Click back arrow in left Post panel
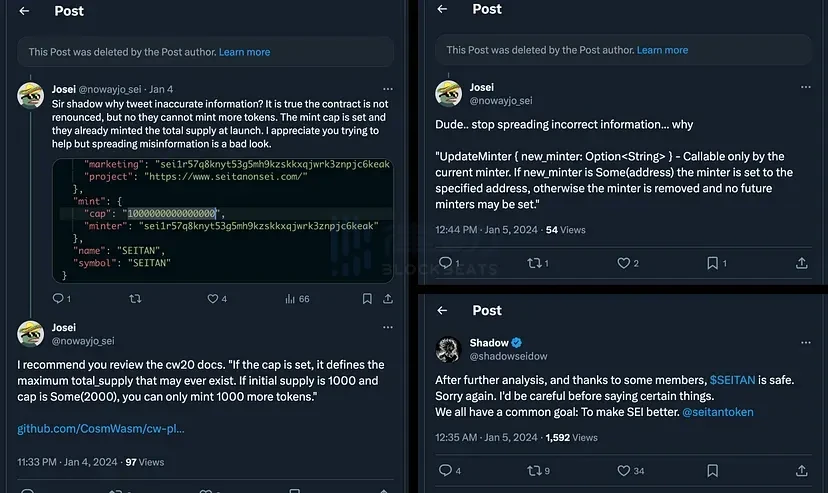The height and width of the screenshot is (493, 828). (25, 11)
